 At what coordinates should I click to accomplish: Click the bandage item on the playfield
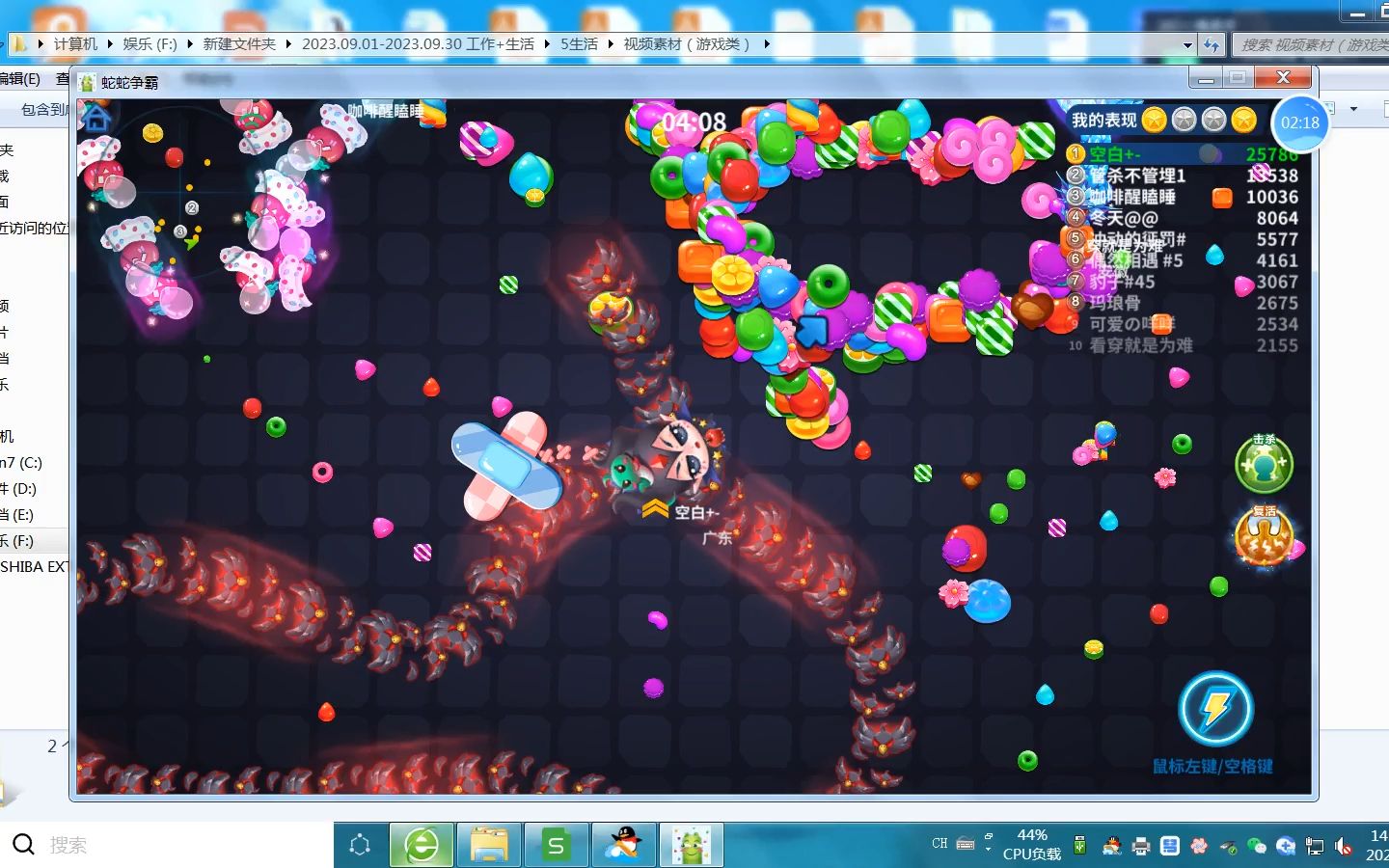pos(507,466)
